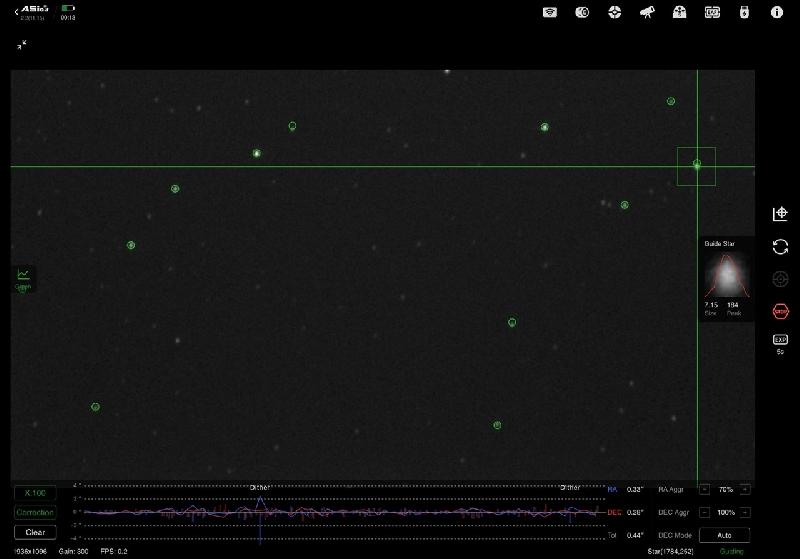Viewport: 800px width, 559px height.
Task: Open the bracketed box icon left of the storage icon
Action: click(712, 12)
